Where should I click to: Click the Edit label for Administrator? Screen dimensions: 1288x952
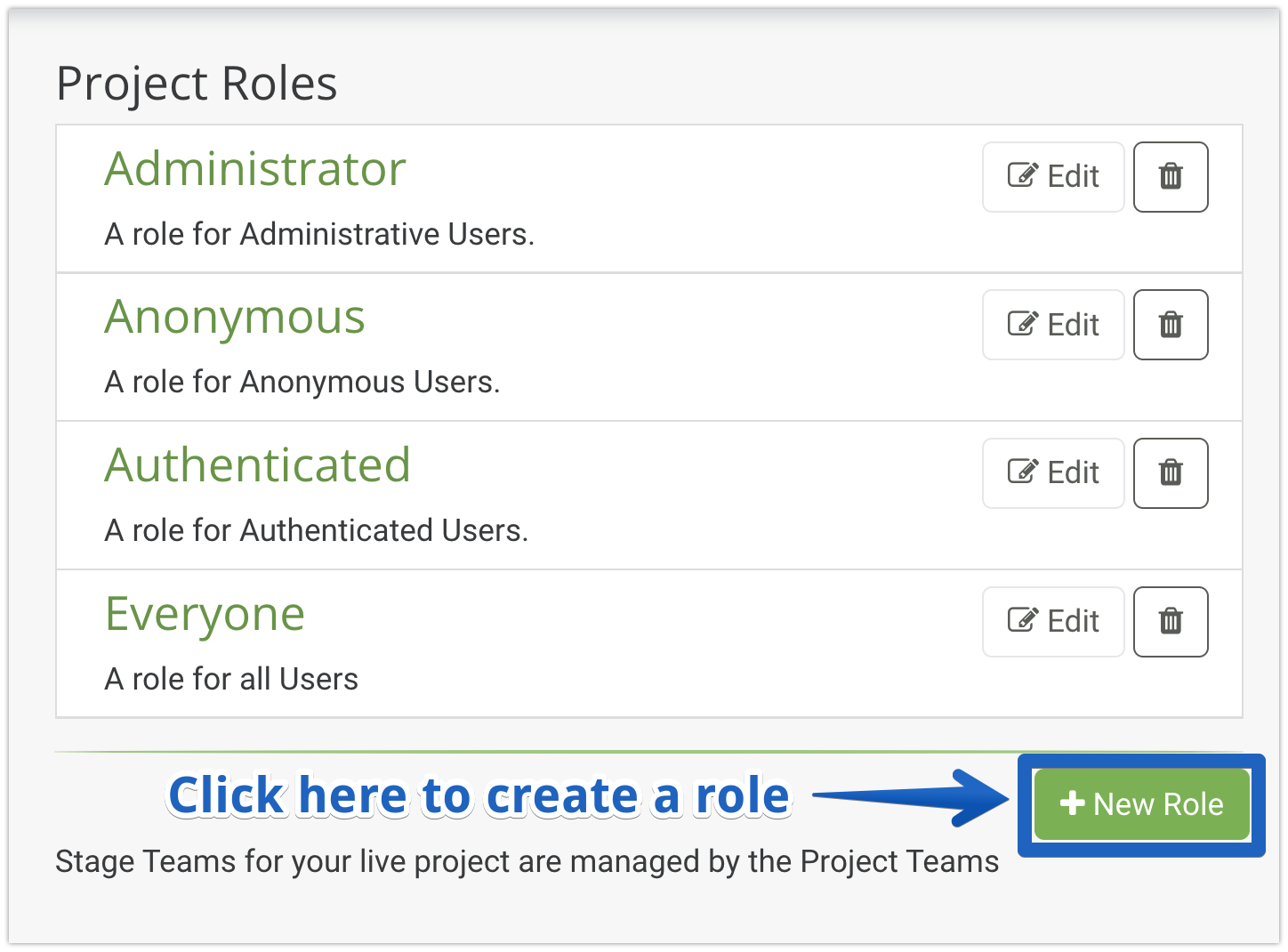tap(1074, 176)
